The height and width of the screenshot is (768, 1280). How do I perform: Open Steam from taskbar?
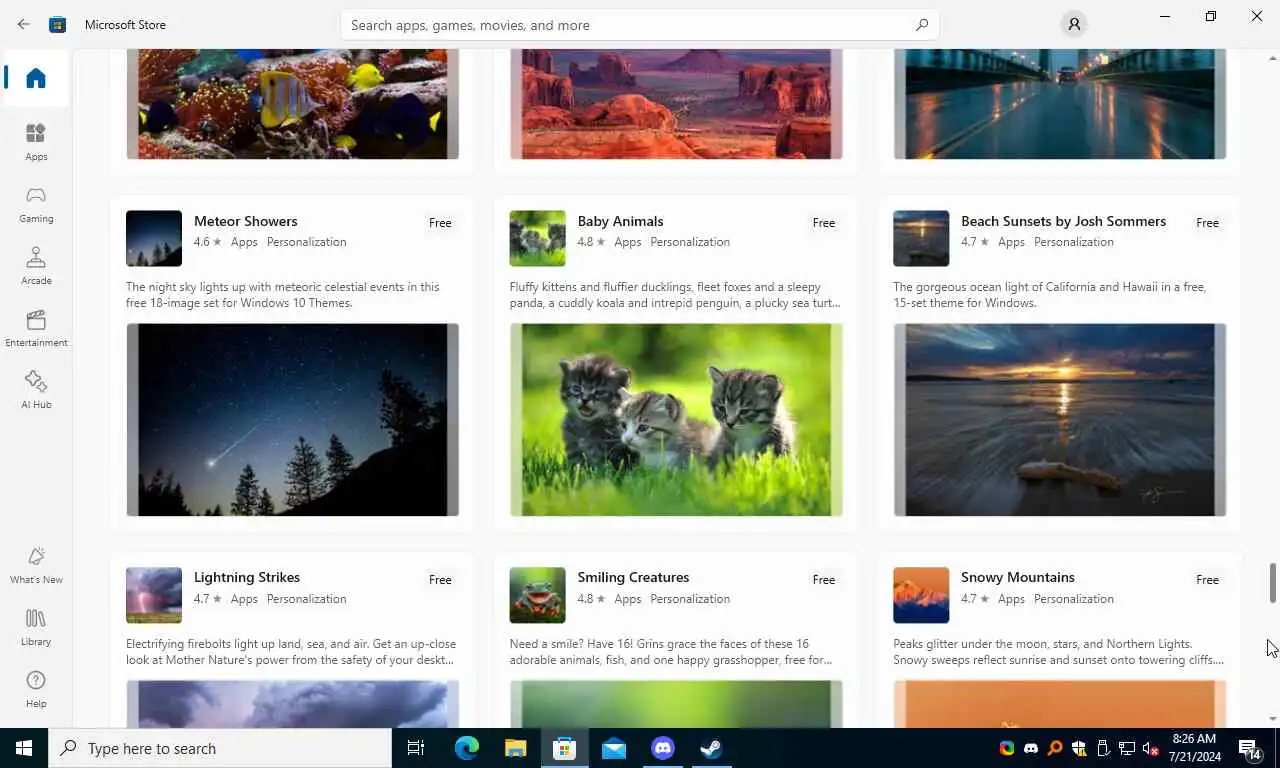(x=711, y=748)
